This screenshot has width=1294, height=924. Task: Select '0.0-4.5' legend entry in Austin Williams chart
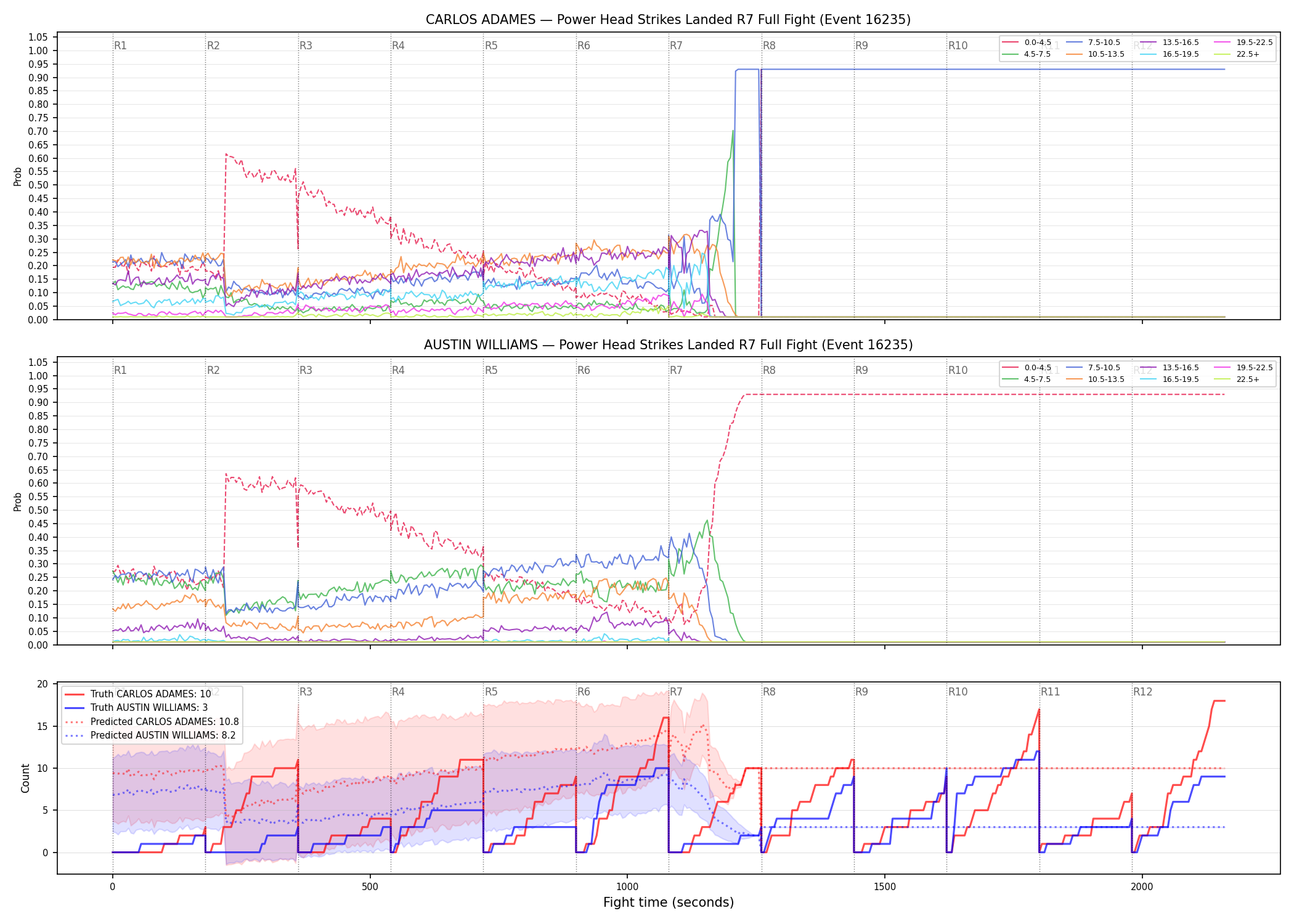coord(1027,368)
